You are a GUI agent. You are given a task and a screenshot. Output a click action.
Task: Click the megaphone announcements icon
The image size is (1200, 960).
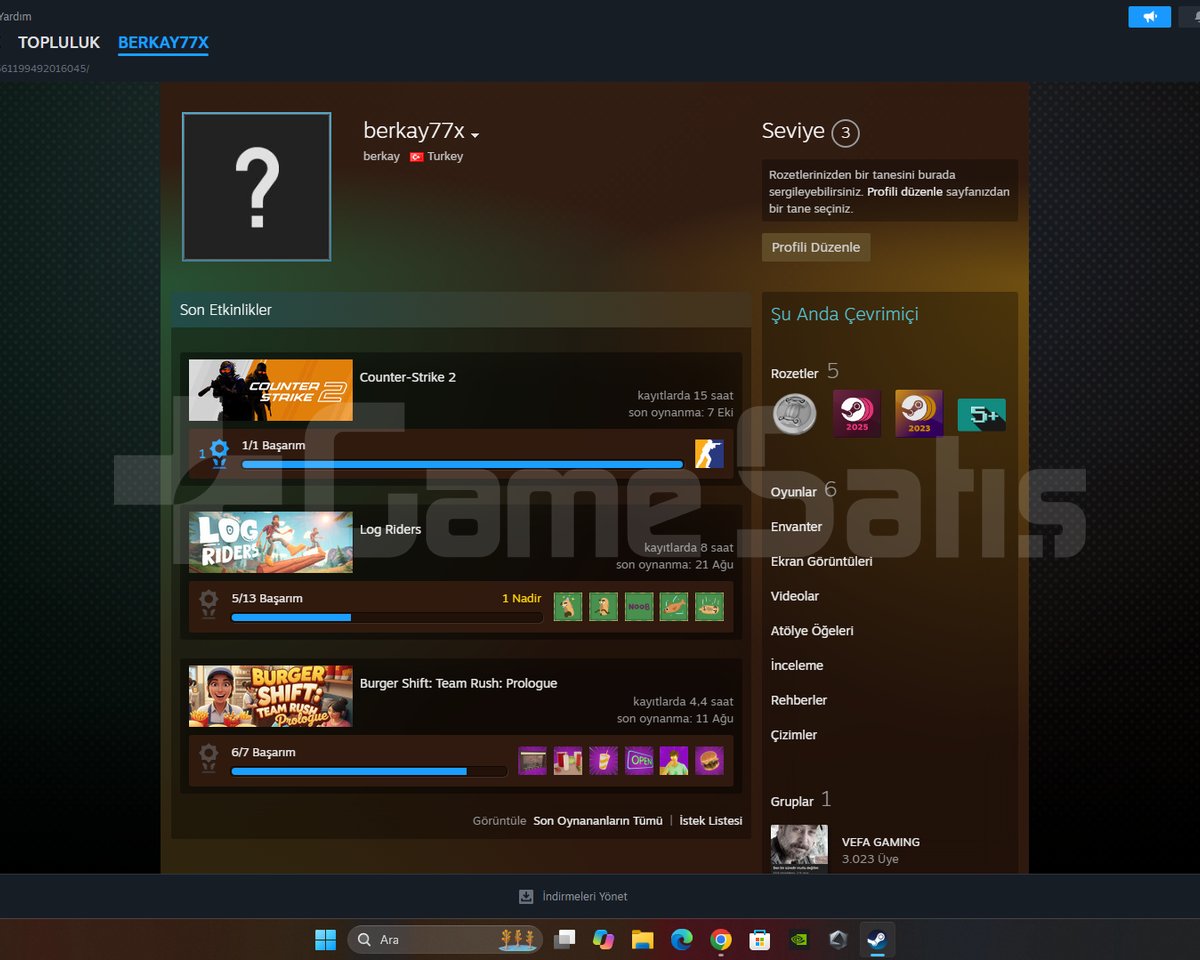click(1149, 17)
